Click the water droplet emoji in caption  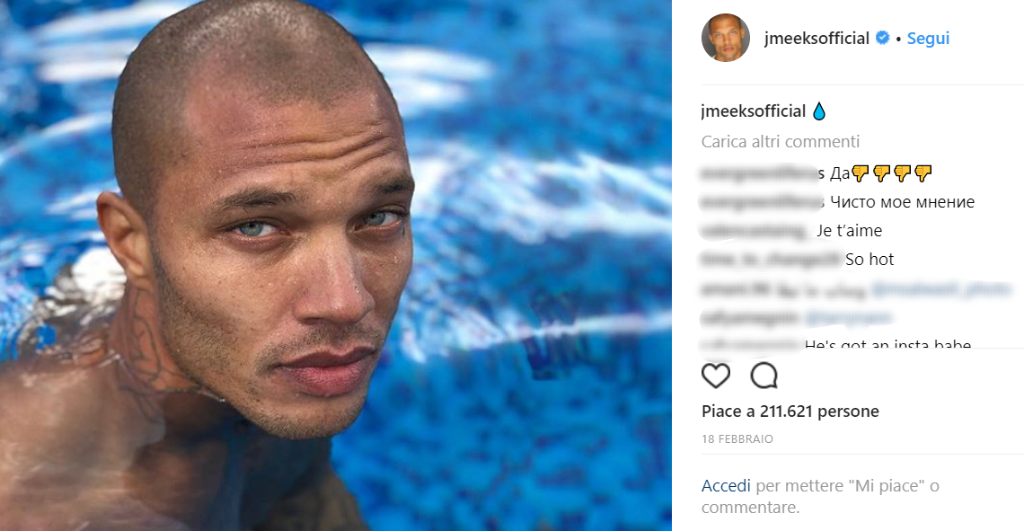(819, 112)
